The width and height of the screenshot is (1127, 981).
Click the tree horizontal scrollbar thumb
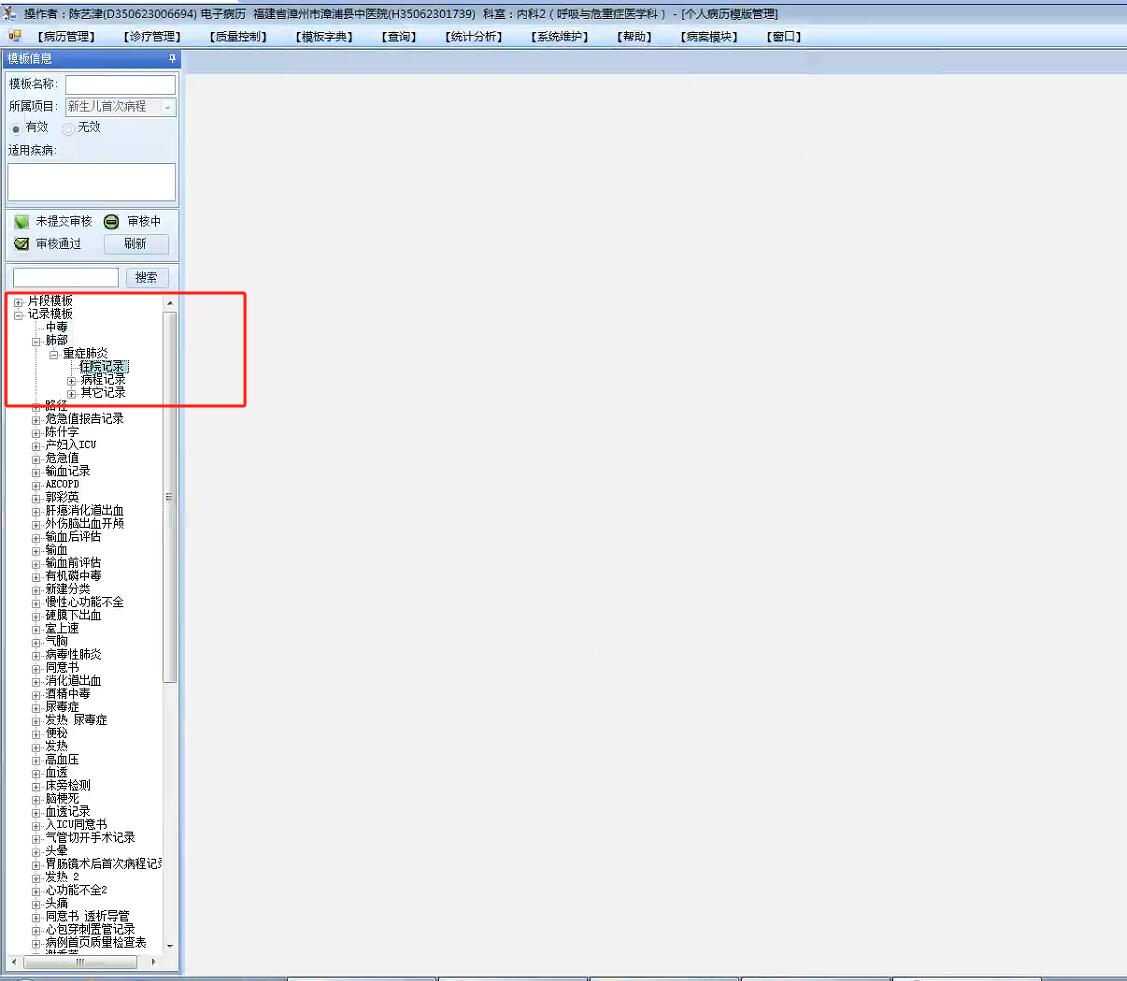coord(80,962)
